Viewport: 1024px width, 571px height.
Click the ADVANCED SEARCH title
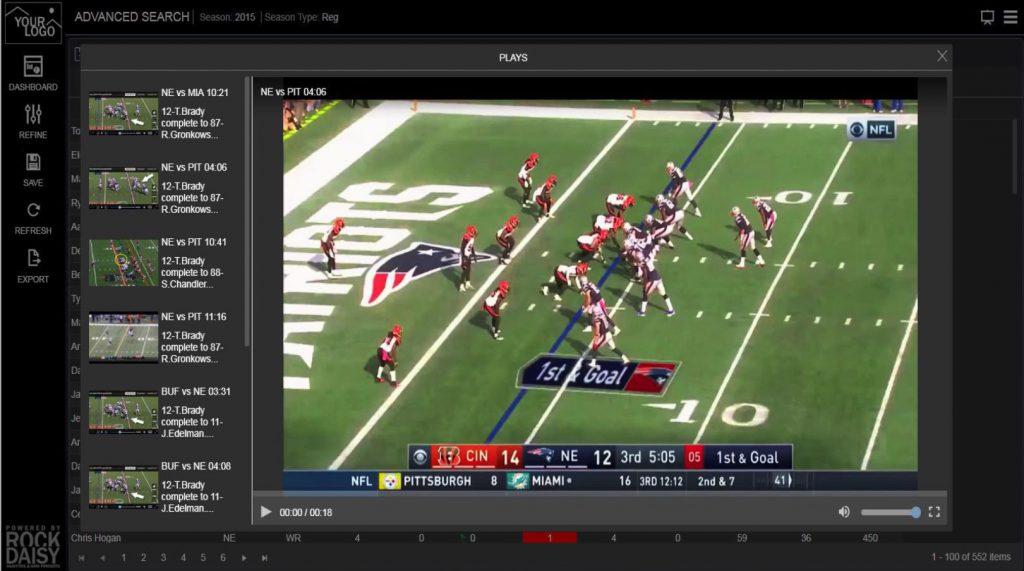[132, 17]
